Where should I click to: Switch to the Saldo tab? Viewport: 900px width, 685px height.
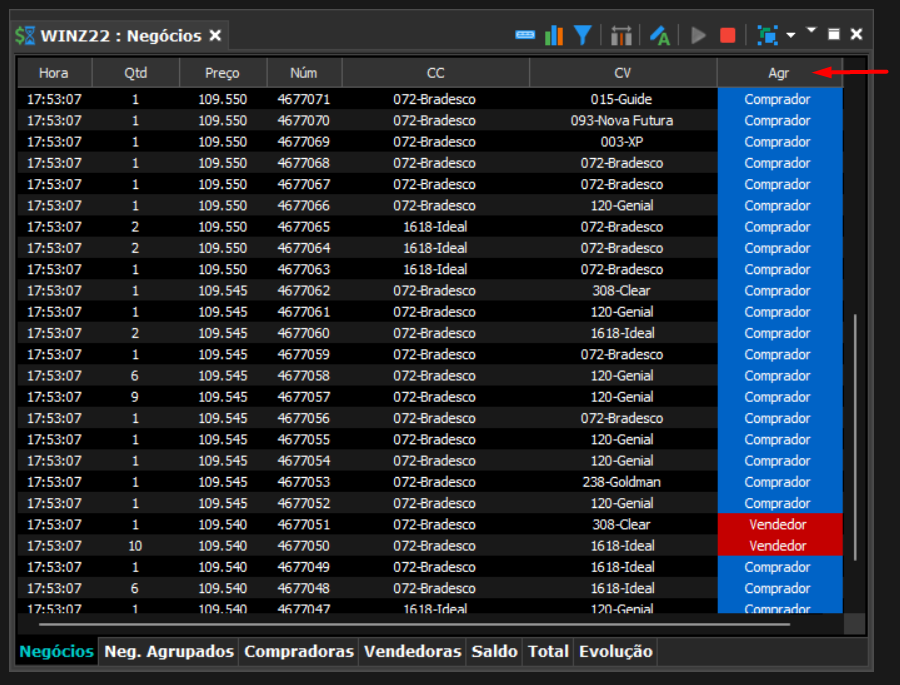494,652
